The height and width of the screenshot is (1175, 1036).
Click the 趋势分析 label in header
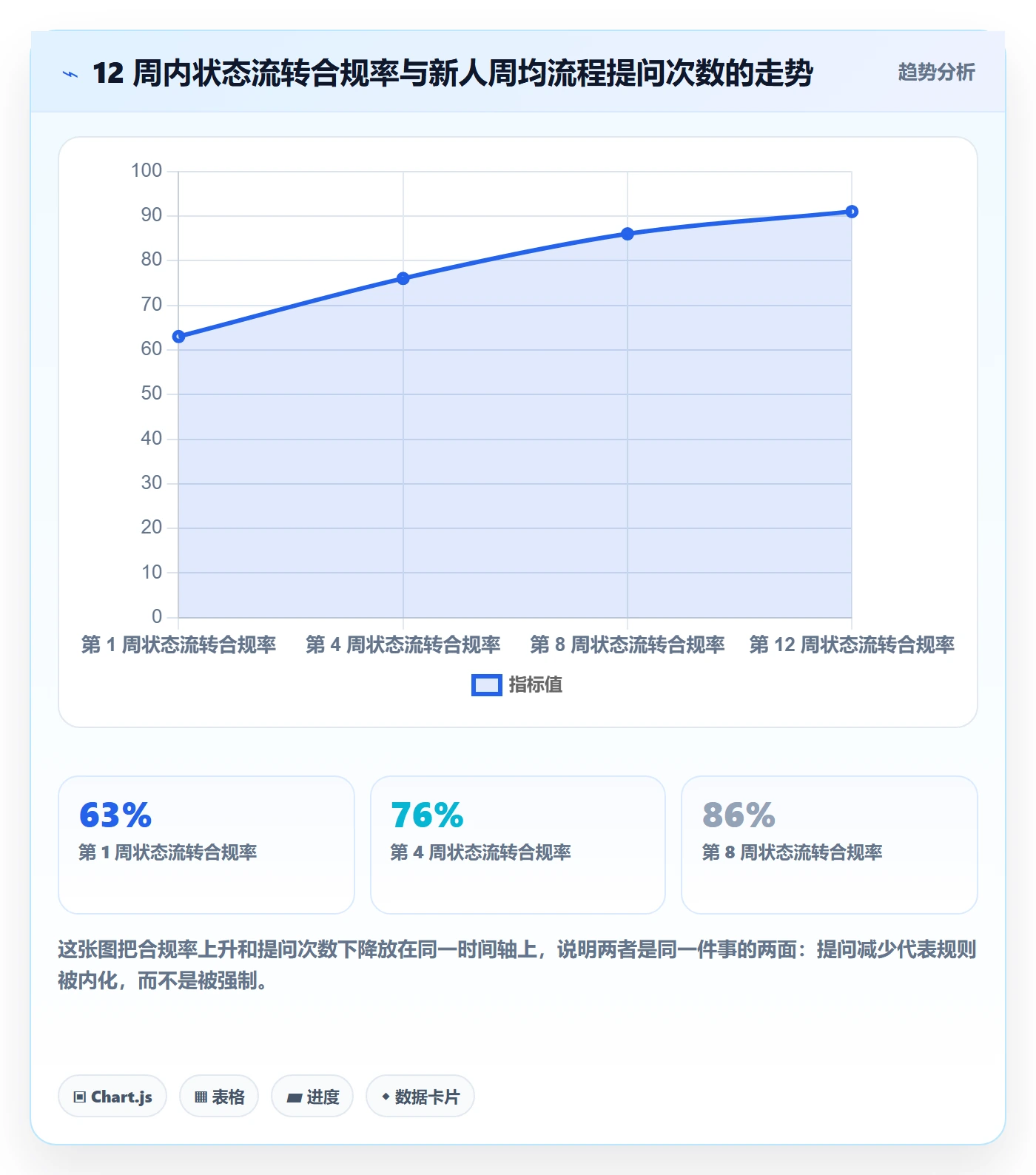pos(936,73)
